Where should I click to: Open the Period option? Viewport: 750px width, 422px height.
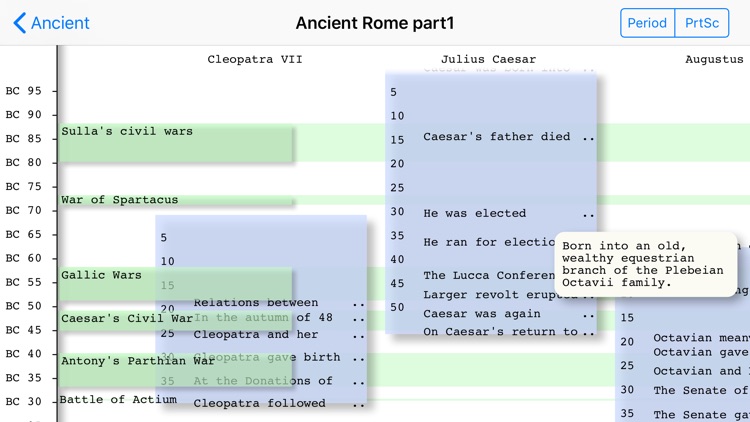[647, 23]
